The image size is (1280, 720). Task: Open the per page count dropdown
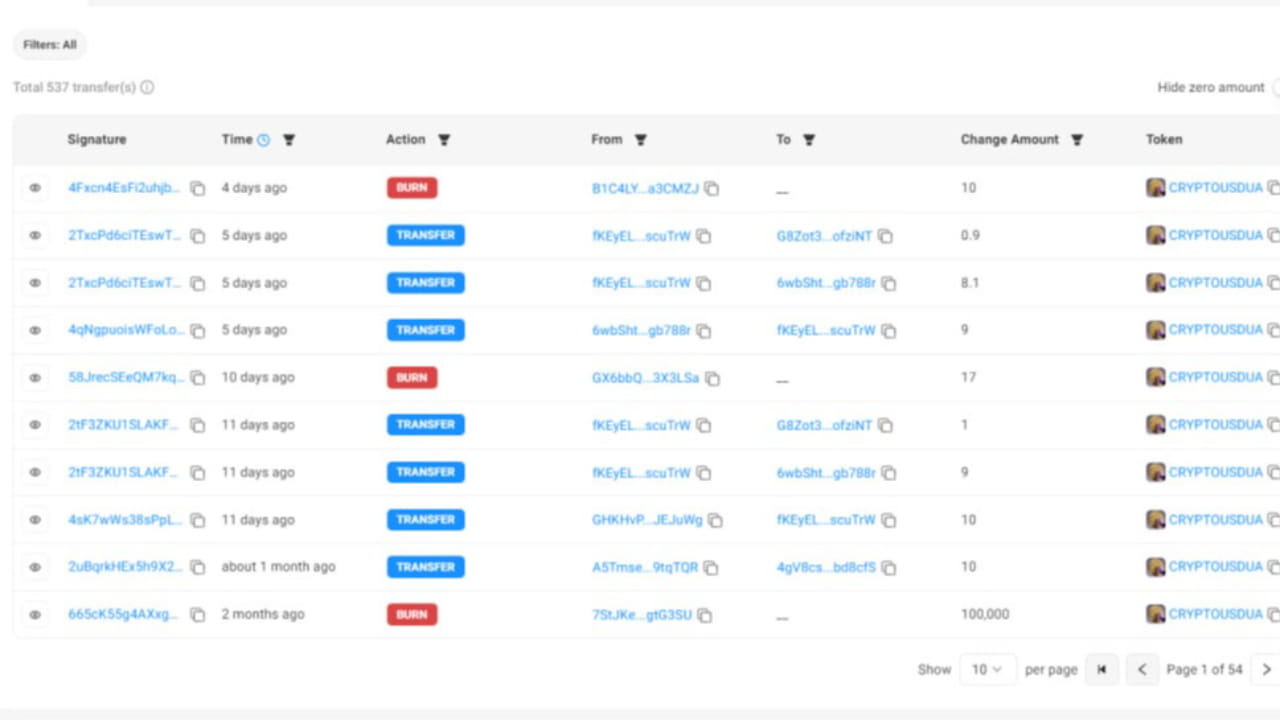(988, 669)
